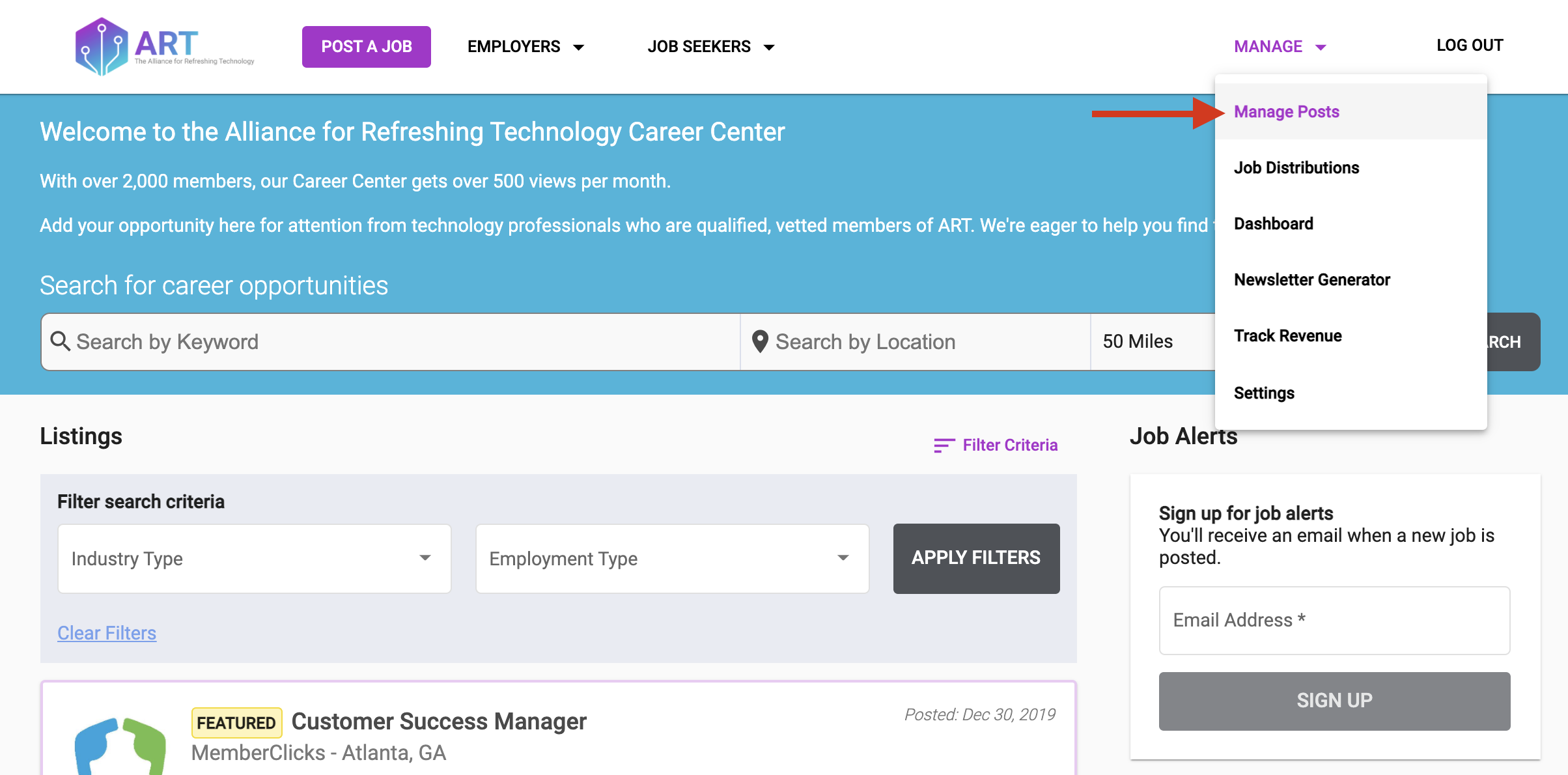Select Manage Posts from the menu
The height and width of the screenshot is (775, 1568).
click(x=1286, y=111)
